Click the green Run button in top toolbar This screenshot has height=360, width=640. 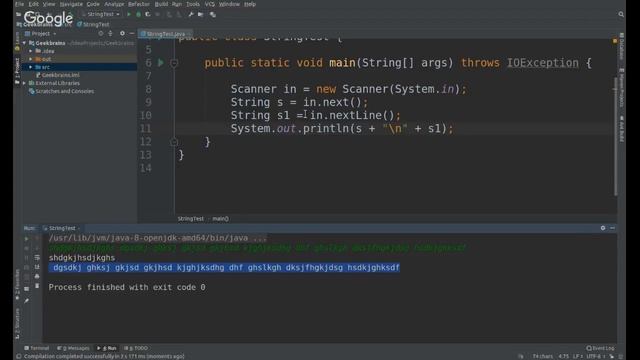129,14
